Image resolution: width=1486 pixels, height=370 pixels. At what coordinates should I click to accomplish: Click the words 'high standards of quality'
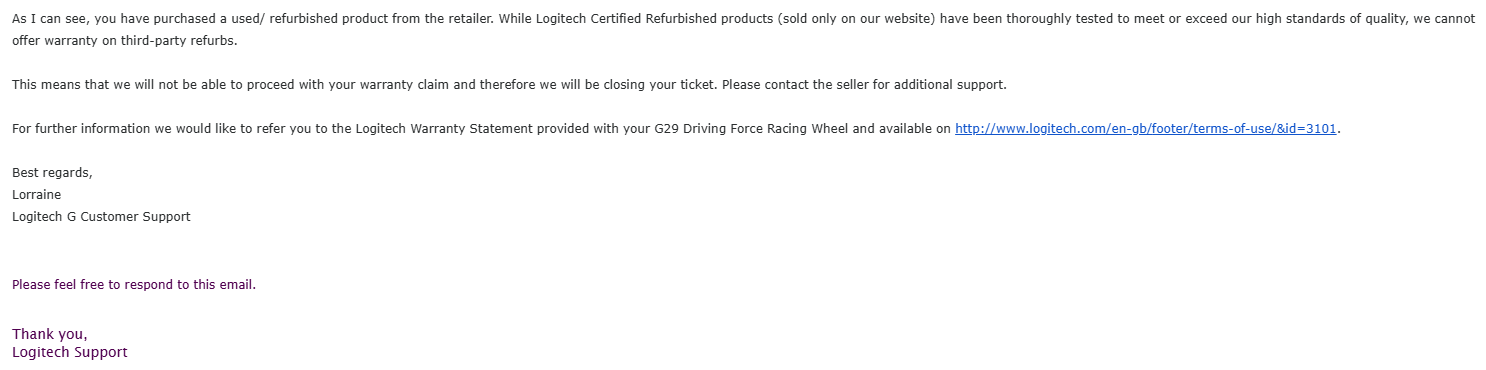point(1331,19)
